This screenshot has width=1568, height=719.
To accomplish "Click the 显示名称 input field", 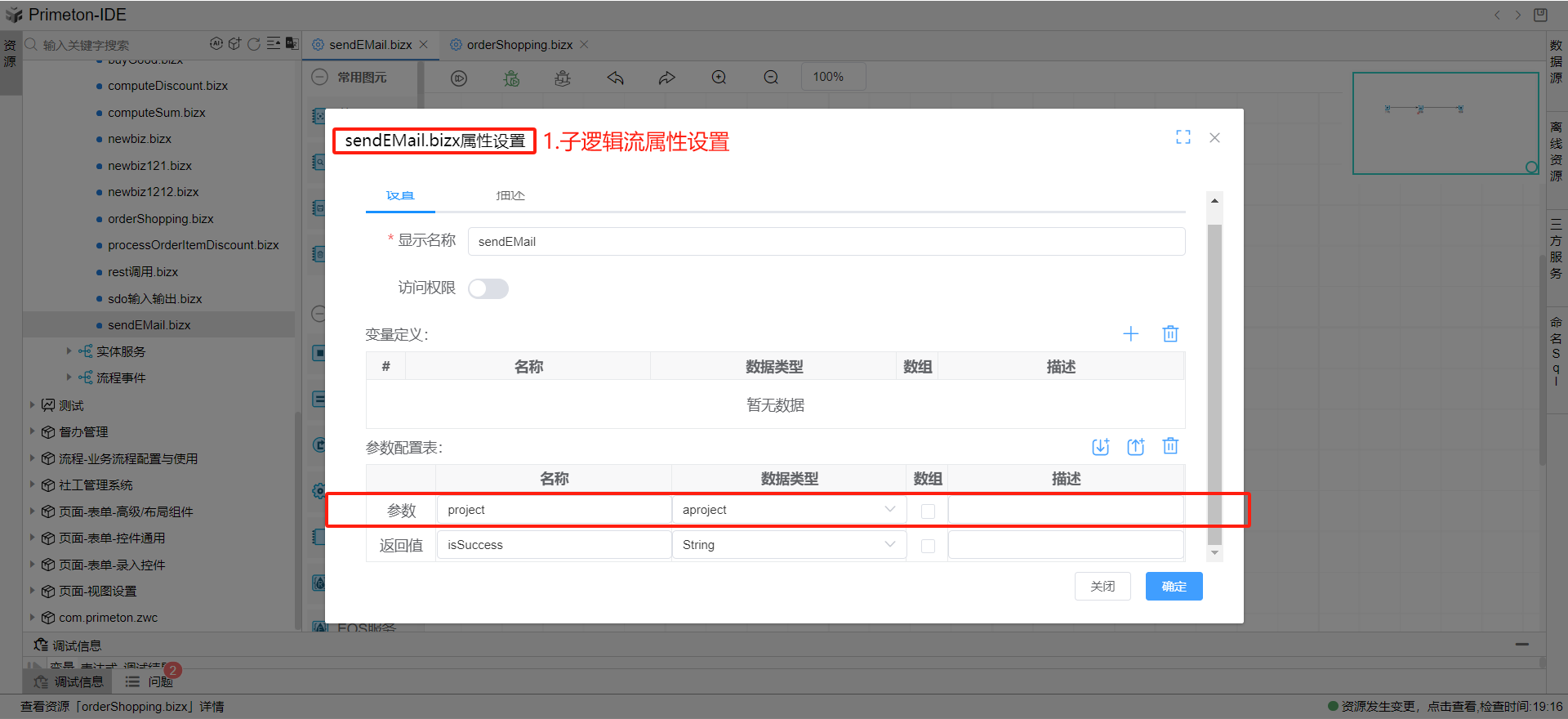I will point(825,242).
